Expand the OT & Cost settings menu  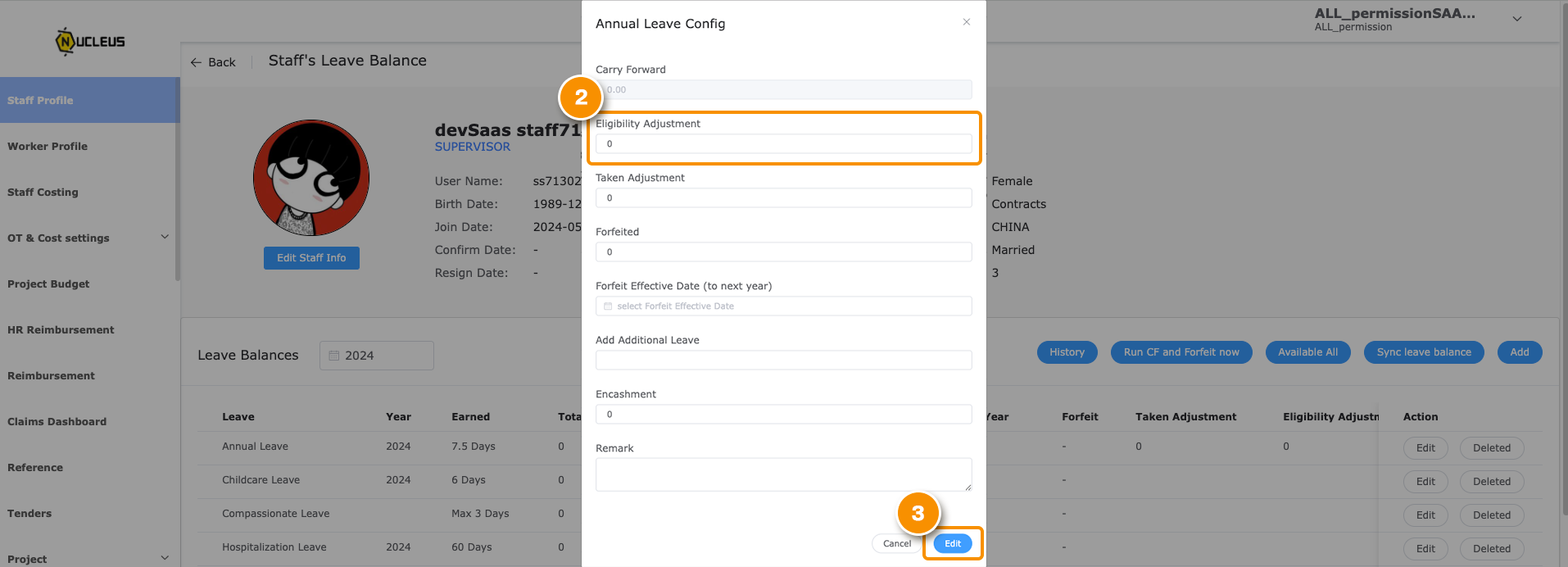click(165, 237)
